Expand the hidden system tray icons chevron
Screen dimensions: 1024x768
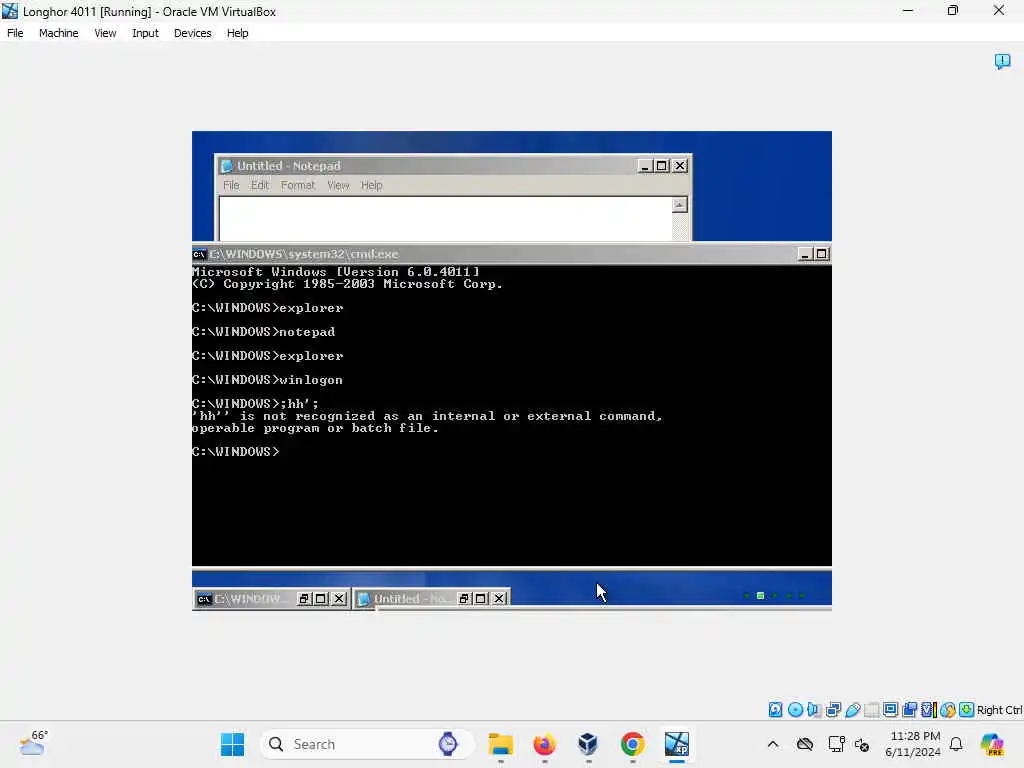click(773, 744)
